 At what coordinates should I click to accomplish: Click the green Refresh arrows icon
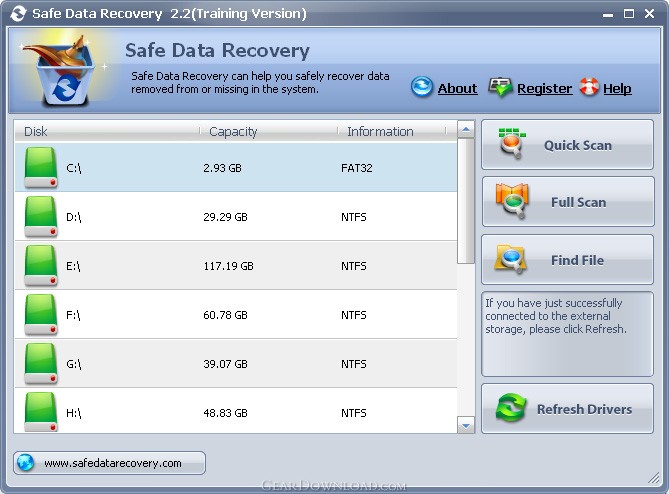[511, 408]
